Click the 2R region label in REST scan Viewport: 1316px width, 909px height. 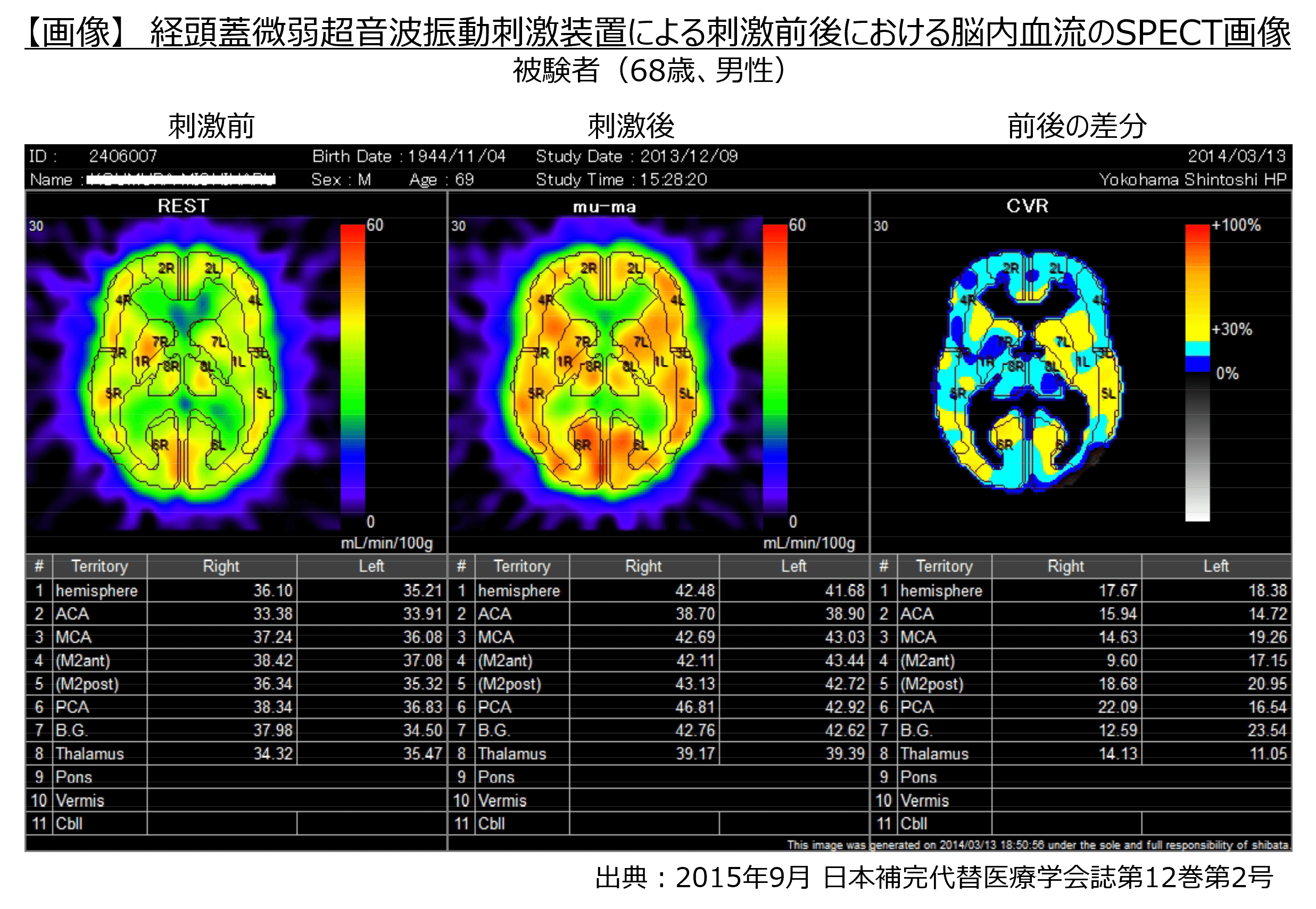click(166, 268)
